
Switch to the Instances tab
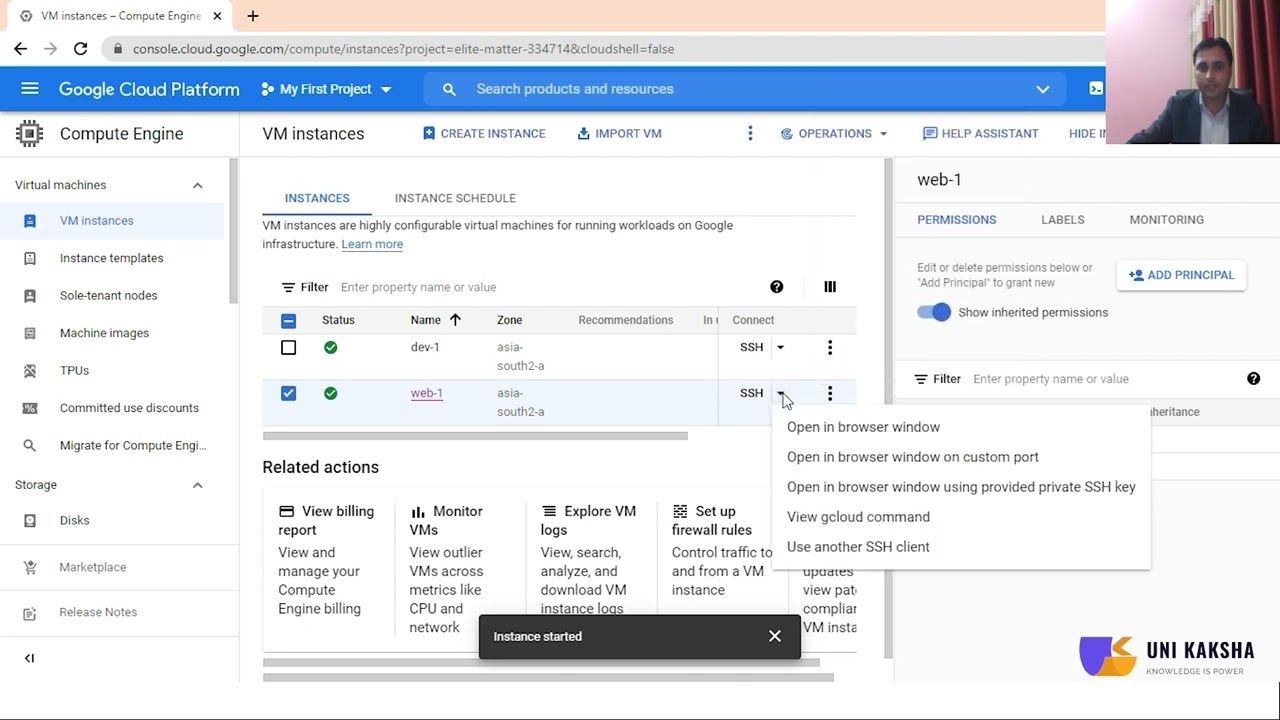[x=317, y=198]
